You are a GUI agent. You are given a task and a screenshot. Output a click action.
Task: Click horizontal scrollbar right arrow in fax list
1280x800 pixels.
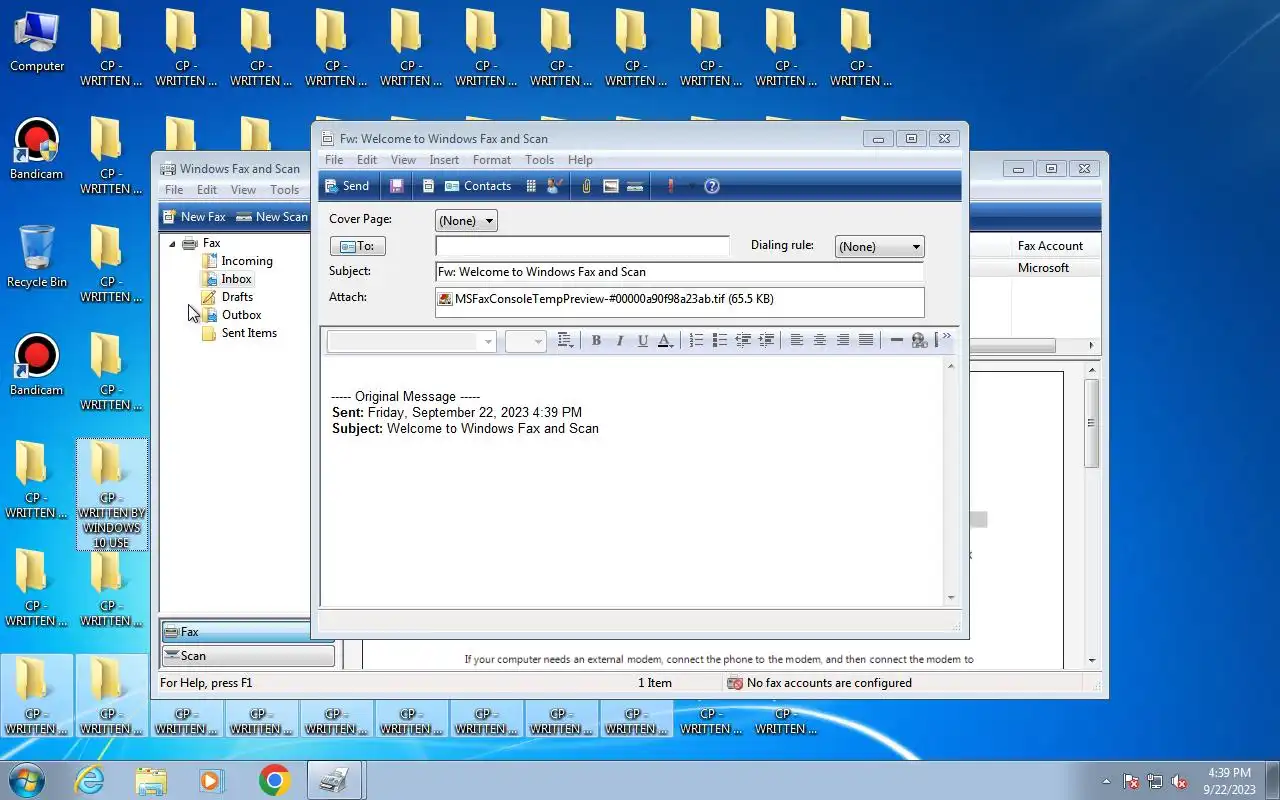[x=1091, y=346]
